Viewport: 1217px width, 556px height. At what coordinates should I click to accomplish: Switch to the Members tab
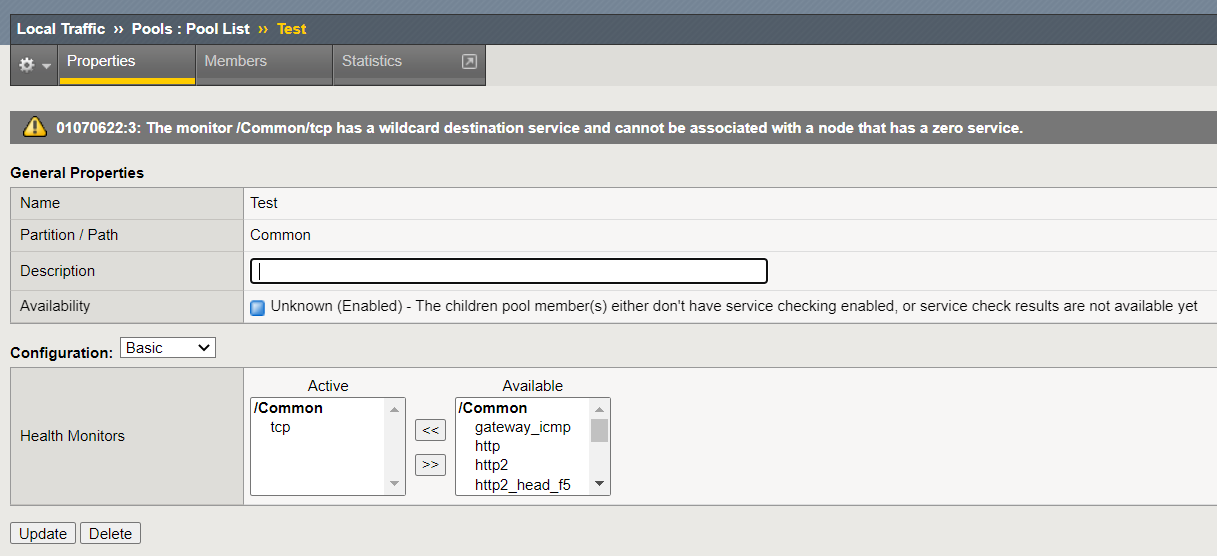point(235,61)
